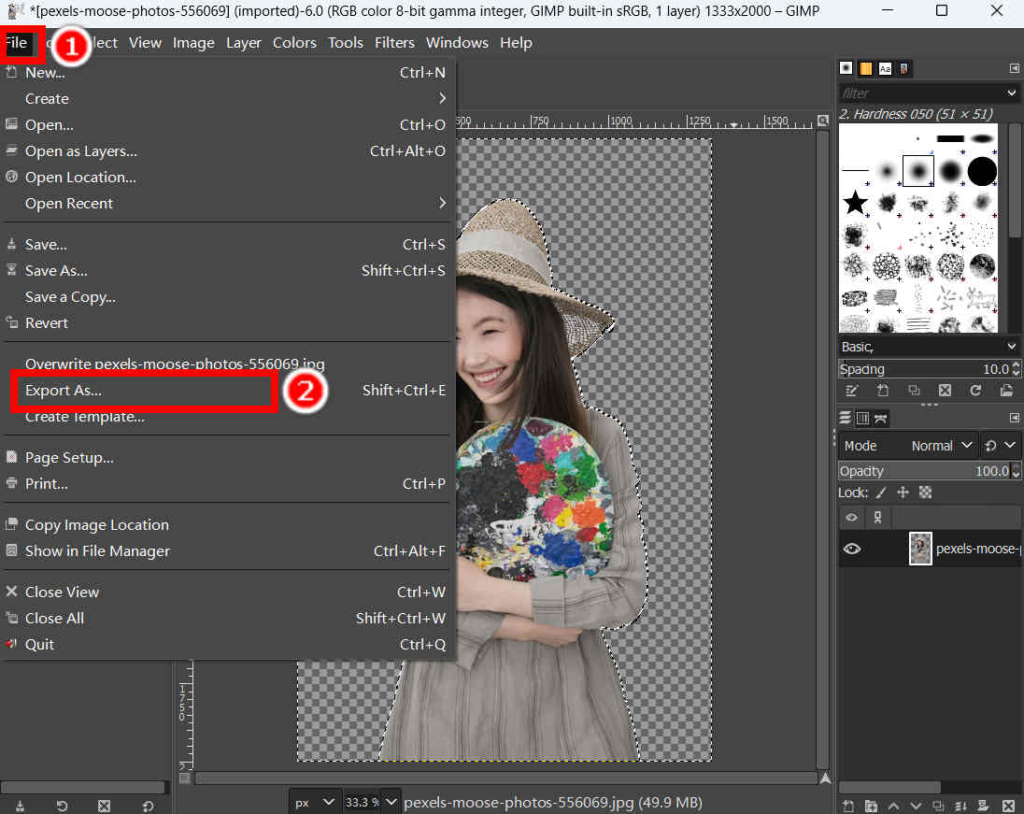Duplicate the current layer
The height and width of the screenshot is (814, 1024).
[x=940, y=805]
